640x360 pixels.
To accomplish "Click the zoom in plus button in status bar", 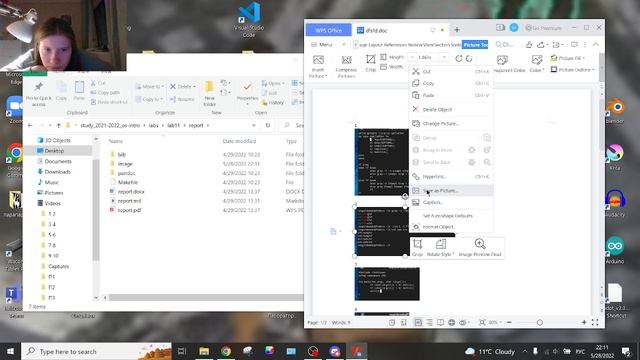I will (x=584, y=322).
